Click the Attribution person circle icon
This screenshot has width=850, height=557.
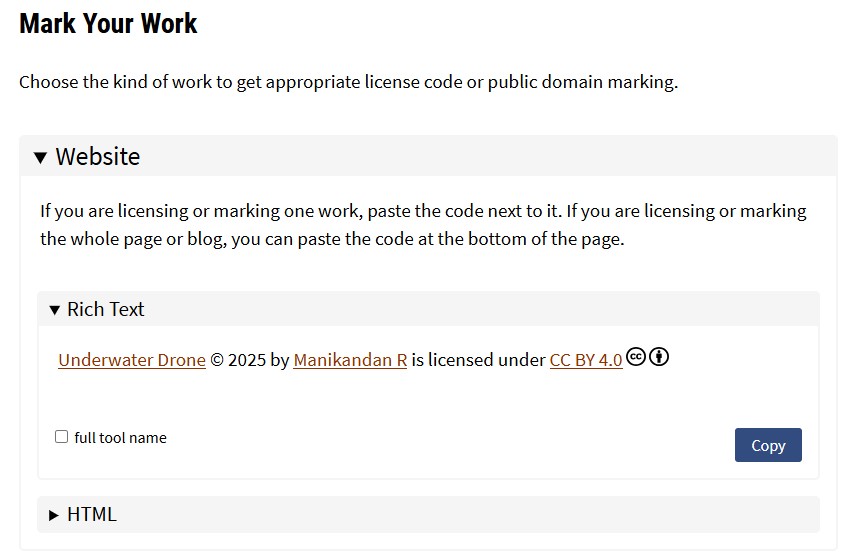[659, 357]
